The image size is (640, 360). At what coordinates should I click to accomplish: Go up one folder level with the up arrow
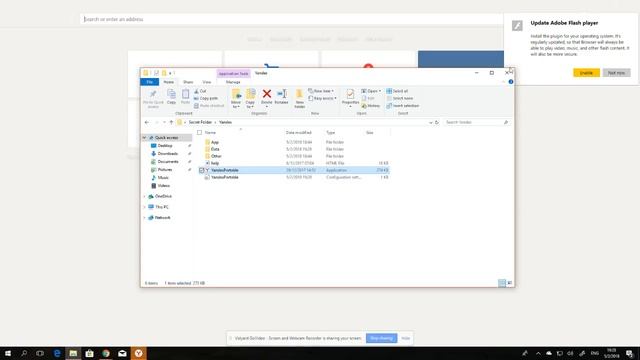point(171,122)
